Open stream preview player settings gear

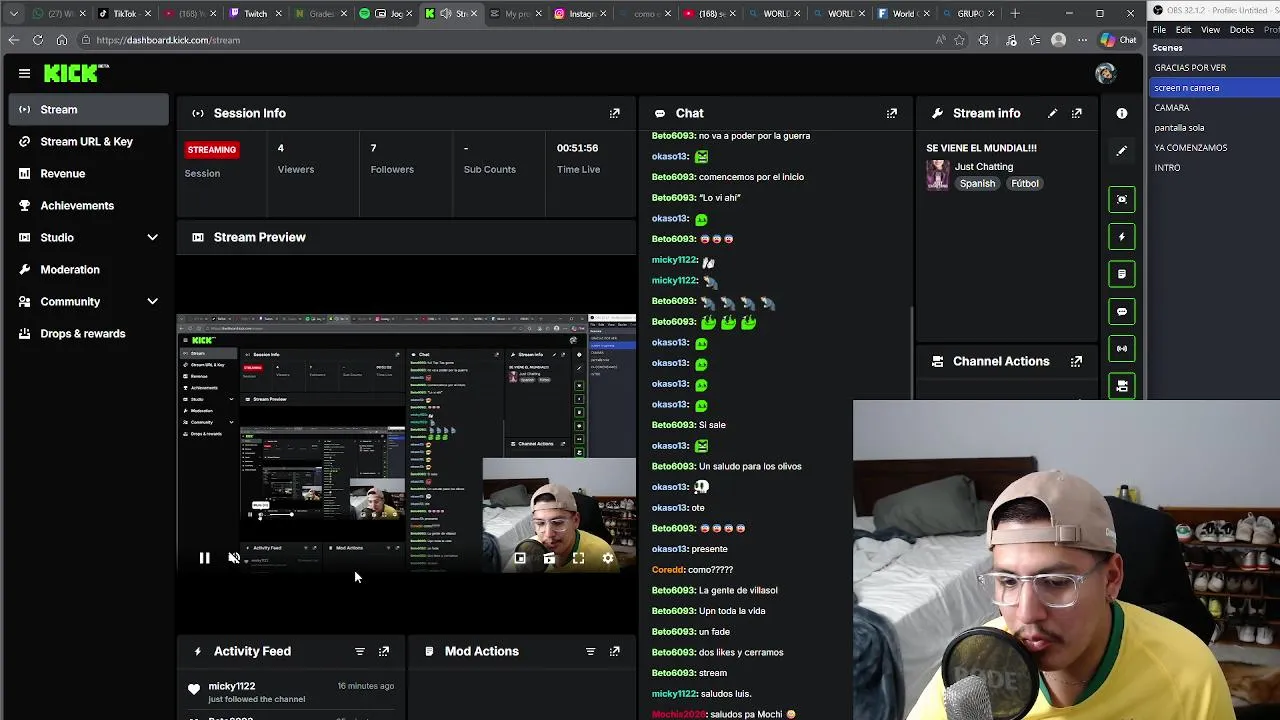pos(607,558)
